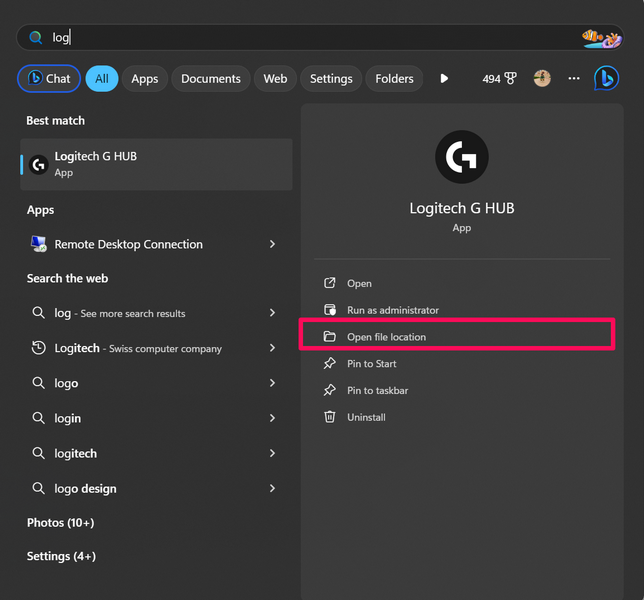Expand Remote Desktop Connection chevron

[x=272, y=244]
